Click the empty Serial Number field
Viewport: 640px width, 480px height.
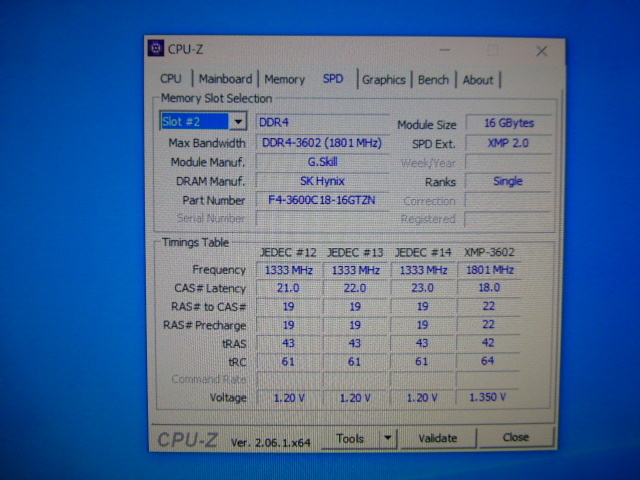[x=322, y=218]
